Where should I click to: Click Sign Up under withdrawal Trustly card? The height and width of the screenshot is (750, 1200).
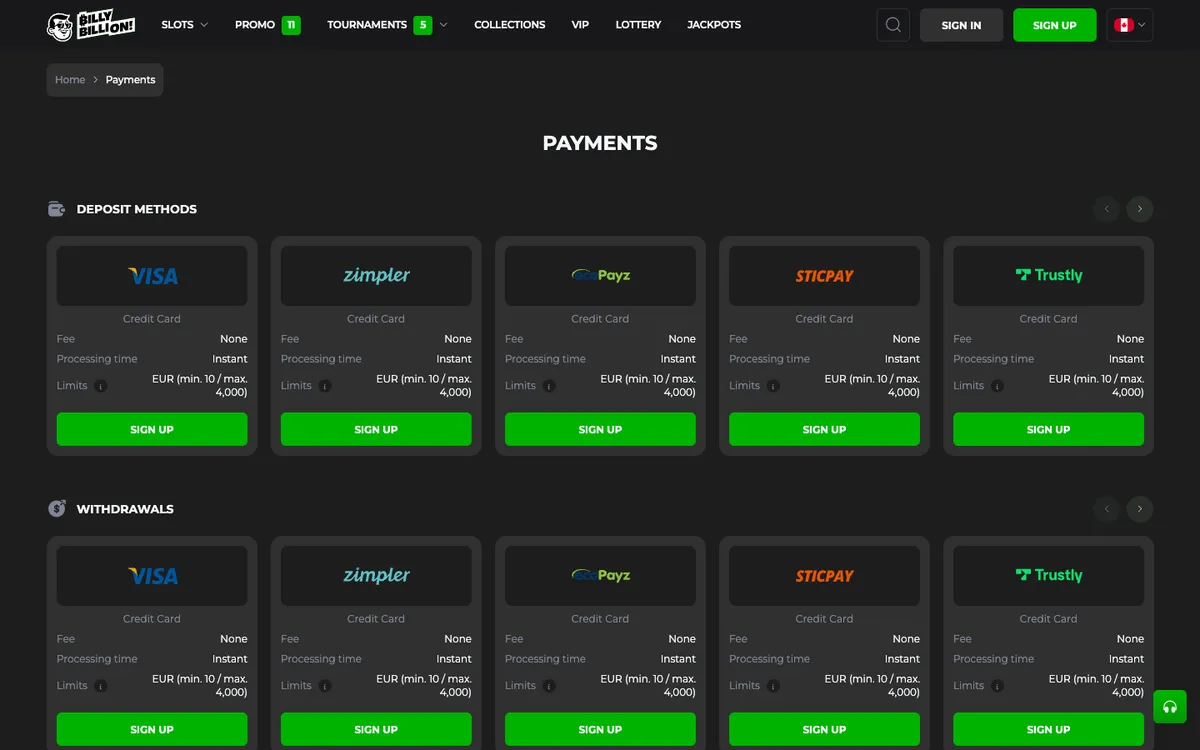click(1048, 729)
